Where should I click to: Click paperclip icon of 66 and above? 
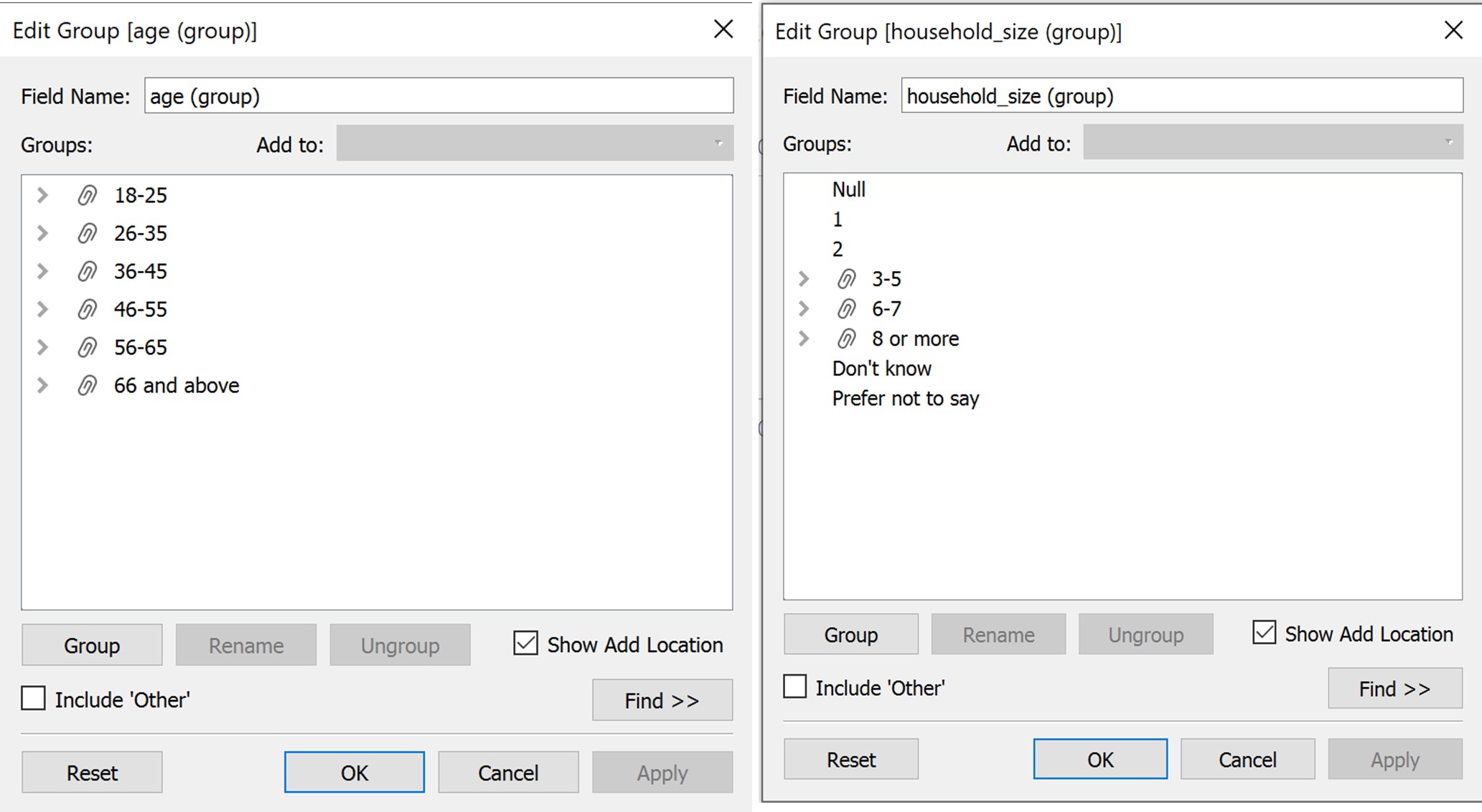(x=88, y=385)
